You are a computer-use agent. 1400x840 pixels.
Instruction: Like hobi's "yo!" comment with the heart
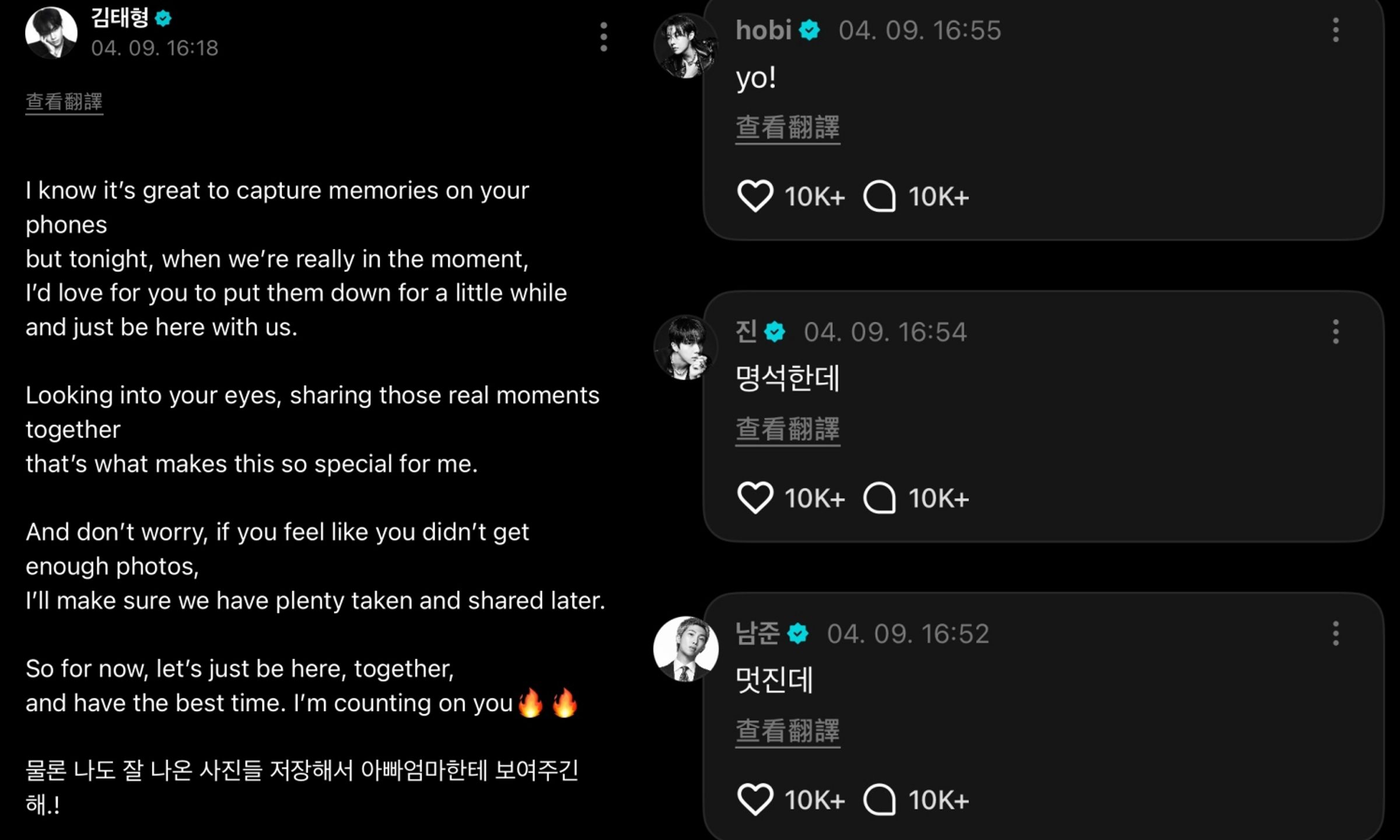[x=755, y=195]
